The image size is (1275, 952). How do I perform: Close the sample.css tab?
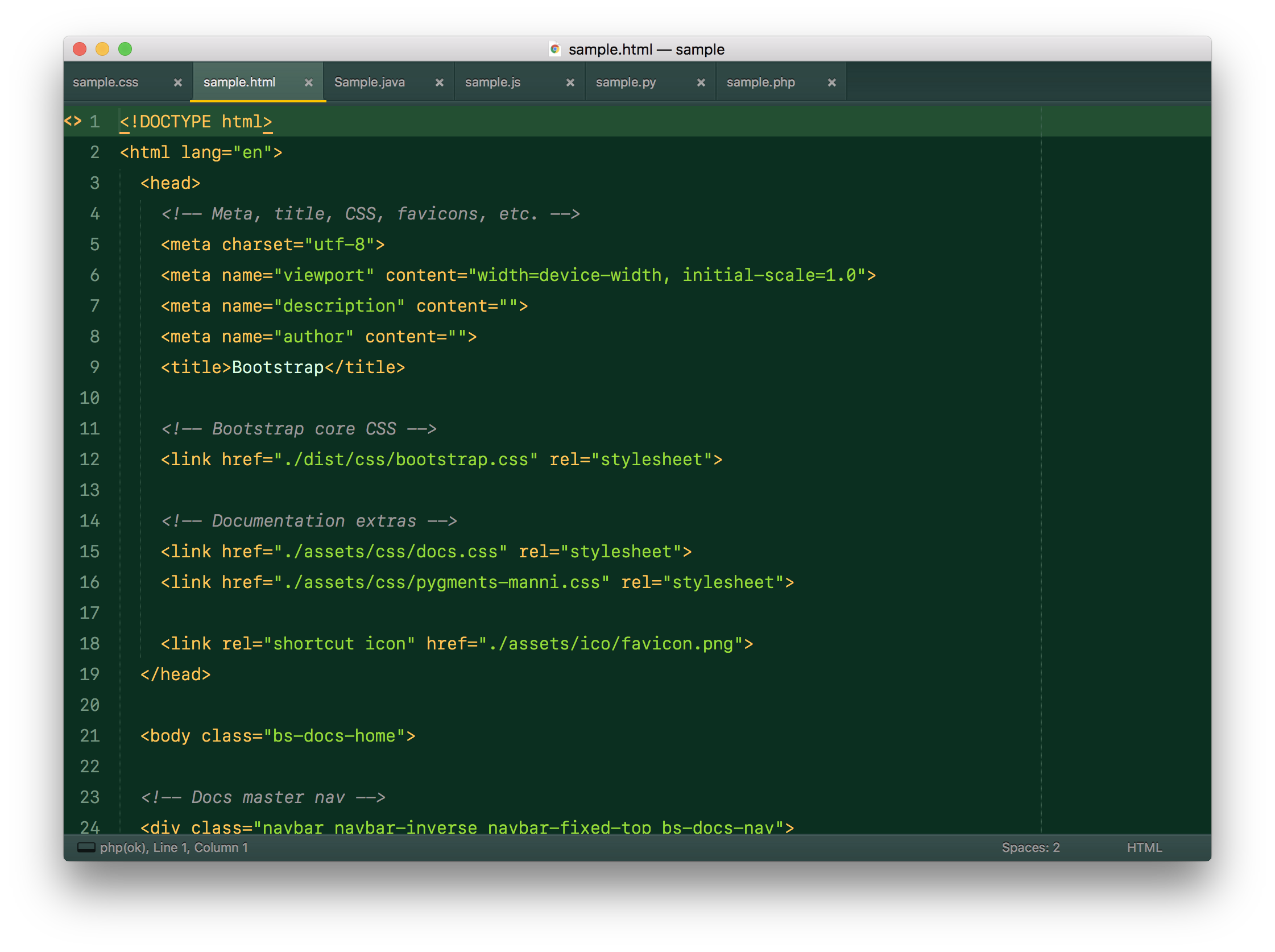[177, 82]
